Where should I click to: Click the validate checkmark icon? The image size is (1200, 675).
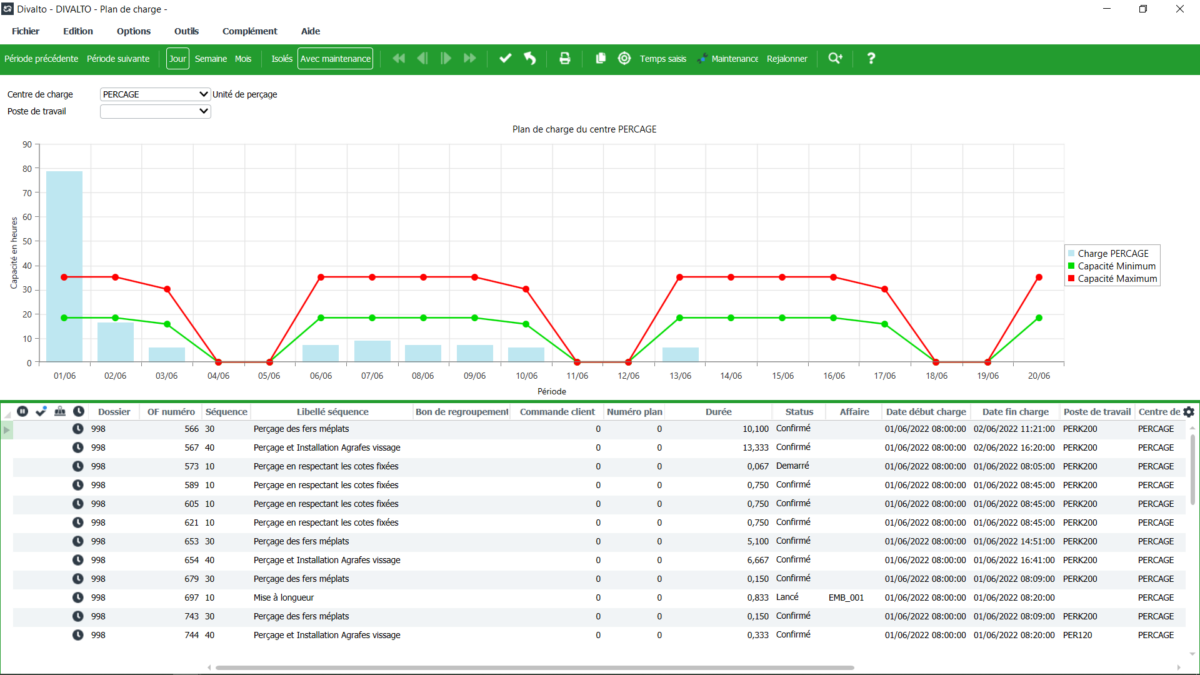[x=505, y=59]
